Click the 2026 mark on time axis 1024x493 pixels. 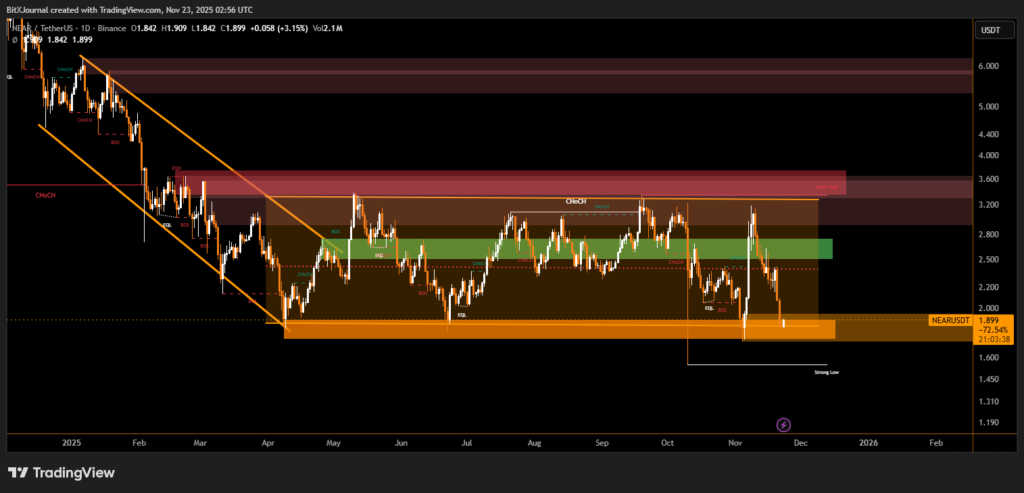869,441
